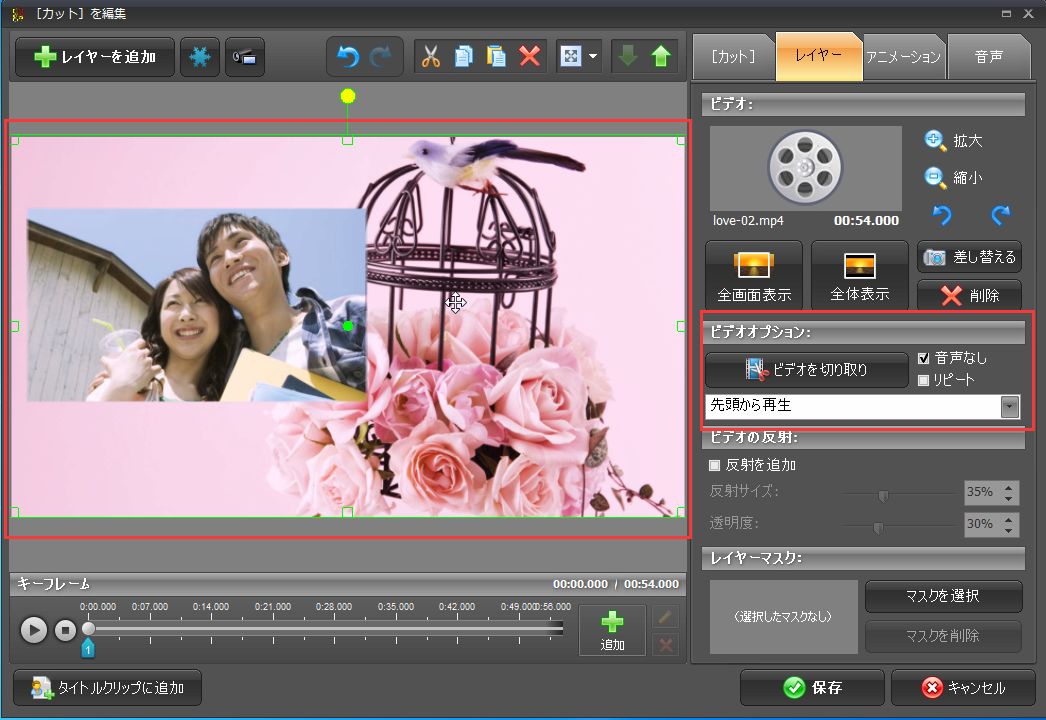Switch to the アニメーション tab
Image resolution: width=1046 pixels, height=720 pixels.
[903, 57]
